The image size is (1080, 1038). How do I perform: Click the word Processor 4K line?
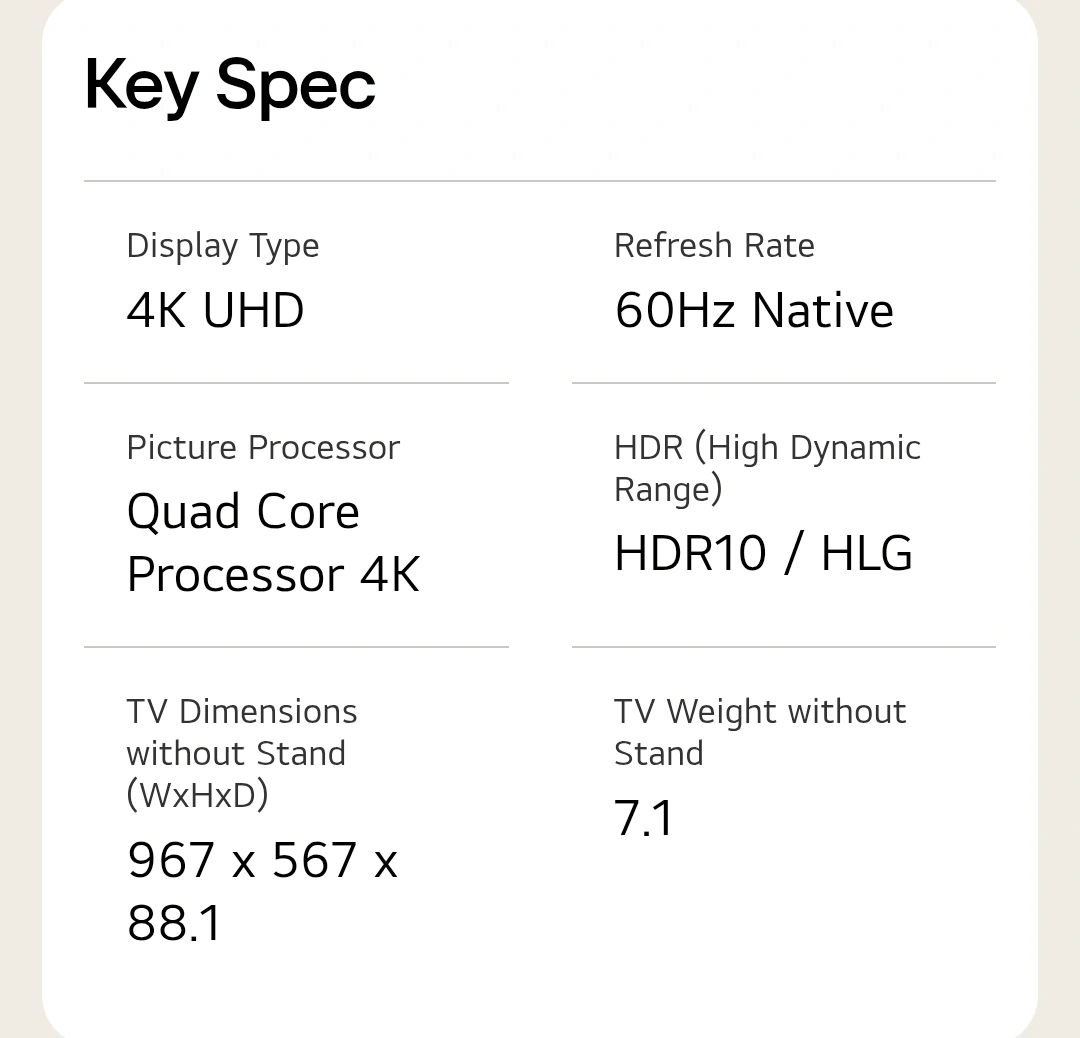pos(273,574)
